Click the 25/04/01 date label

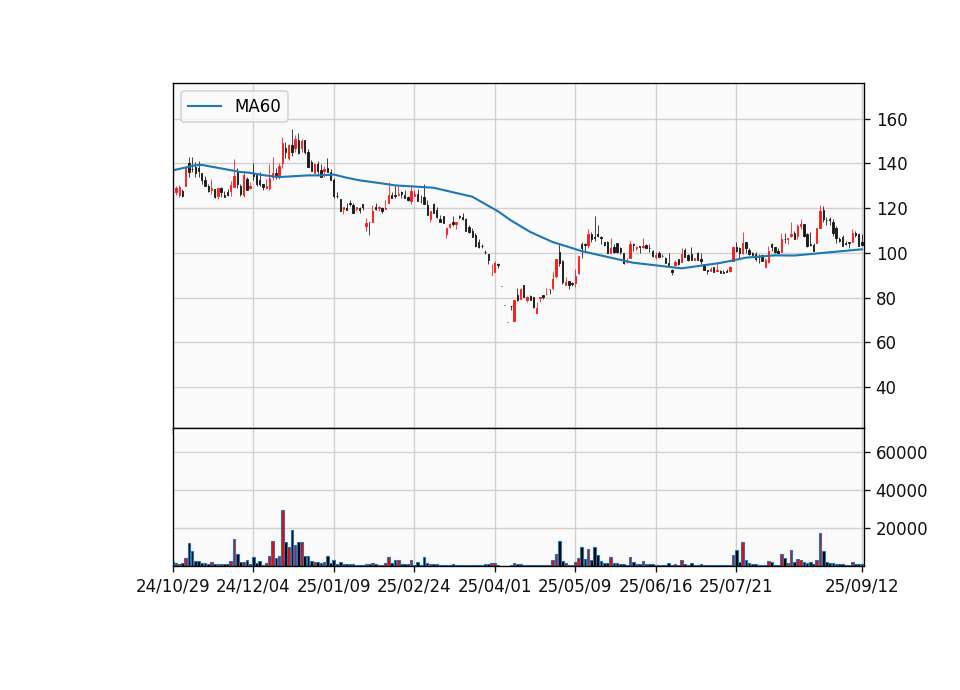click(x=495, y=586)
